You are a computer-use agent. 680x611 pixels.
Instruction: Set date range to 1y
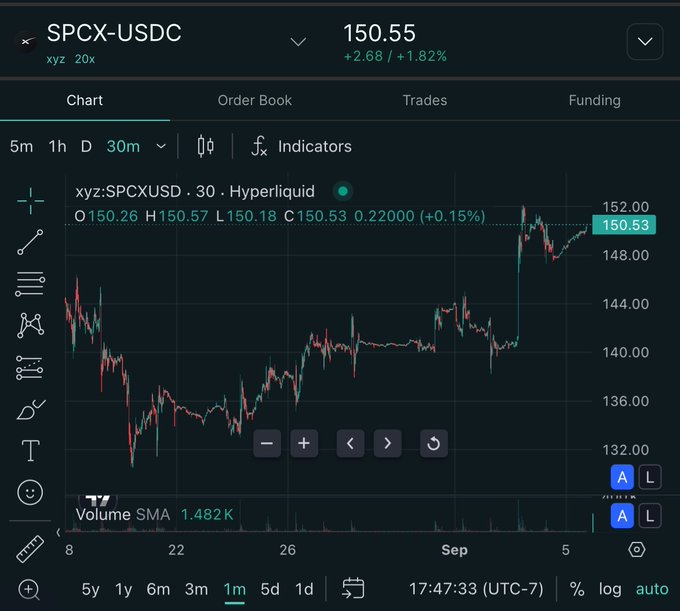[x=124, y=589]
